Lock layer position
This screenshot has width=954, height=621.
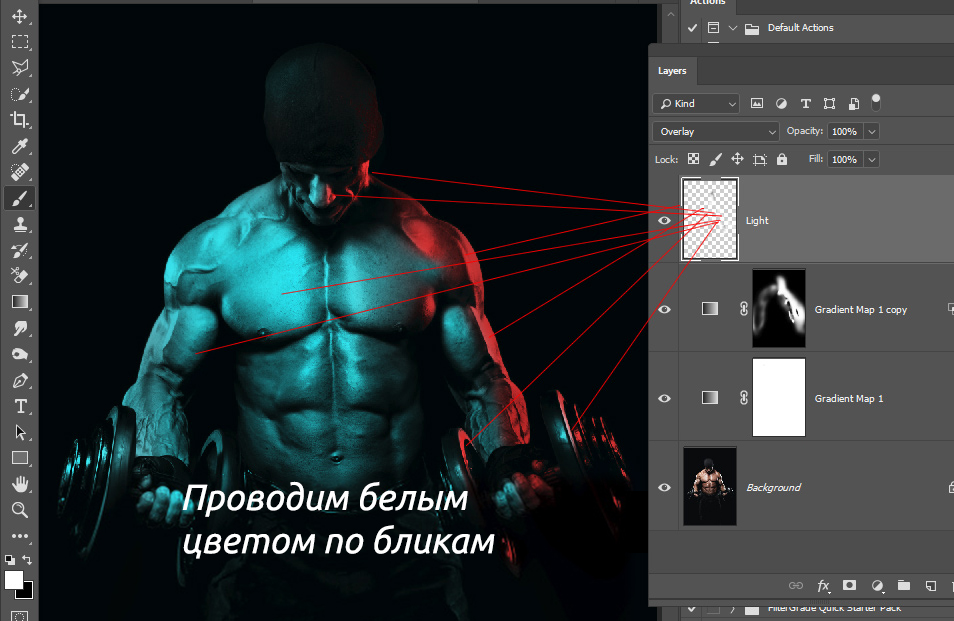[x=737, y=159]
